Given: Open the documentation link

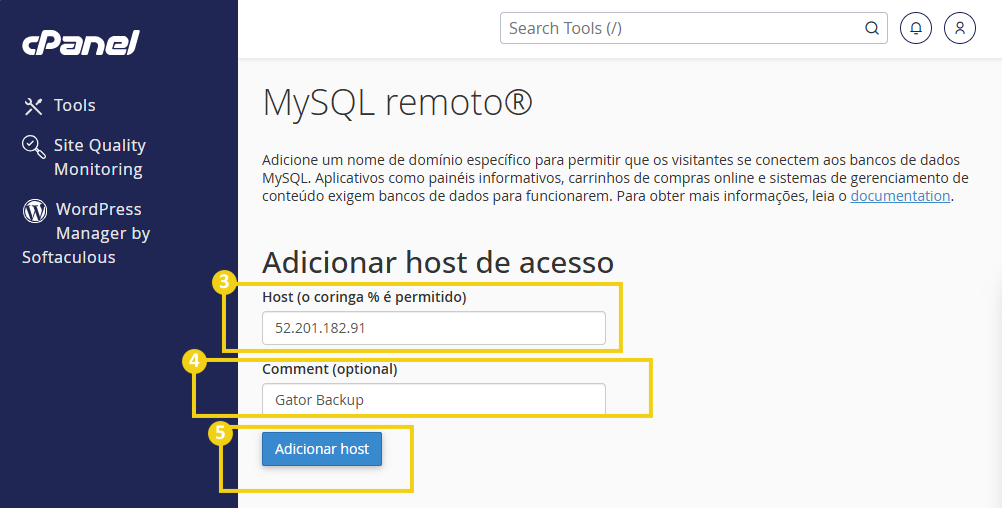Looking at the screenshot, I should tap(900, 196).
